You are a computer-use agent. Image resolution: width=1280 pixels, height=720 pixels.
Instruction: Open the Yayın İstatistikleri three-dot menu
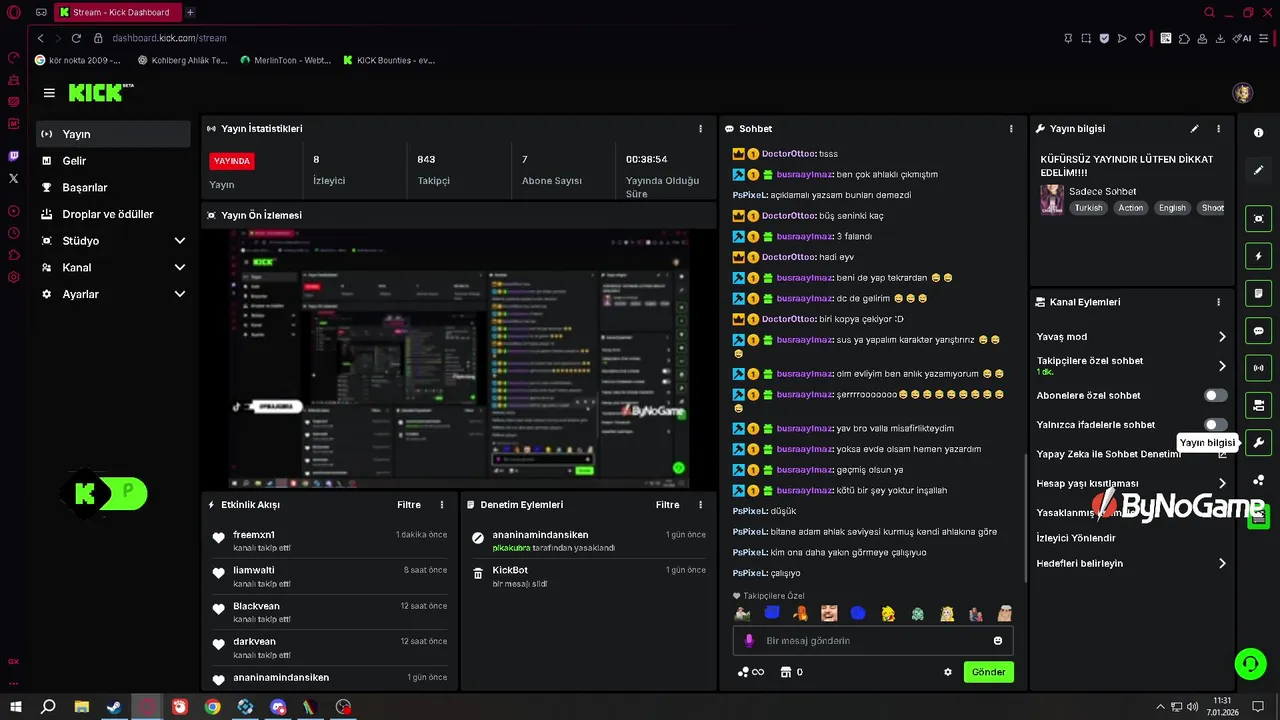point(700,128)
